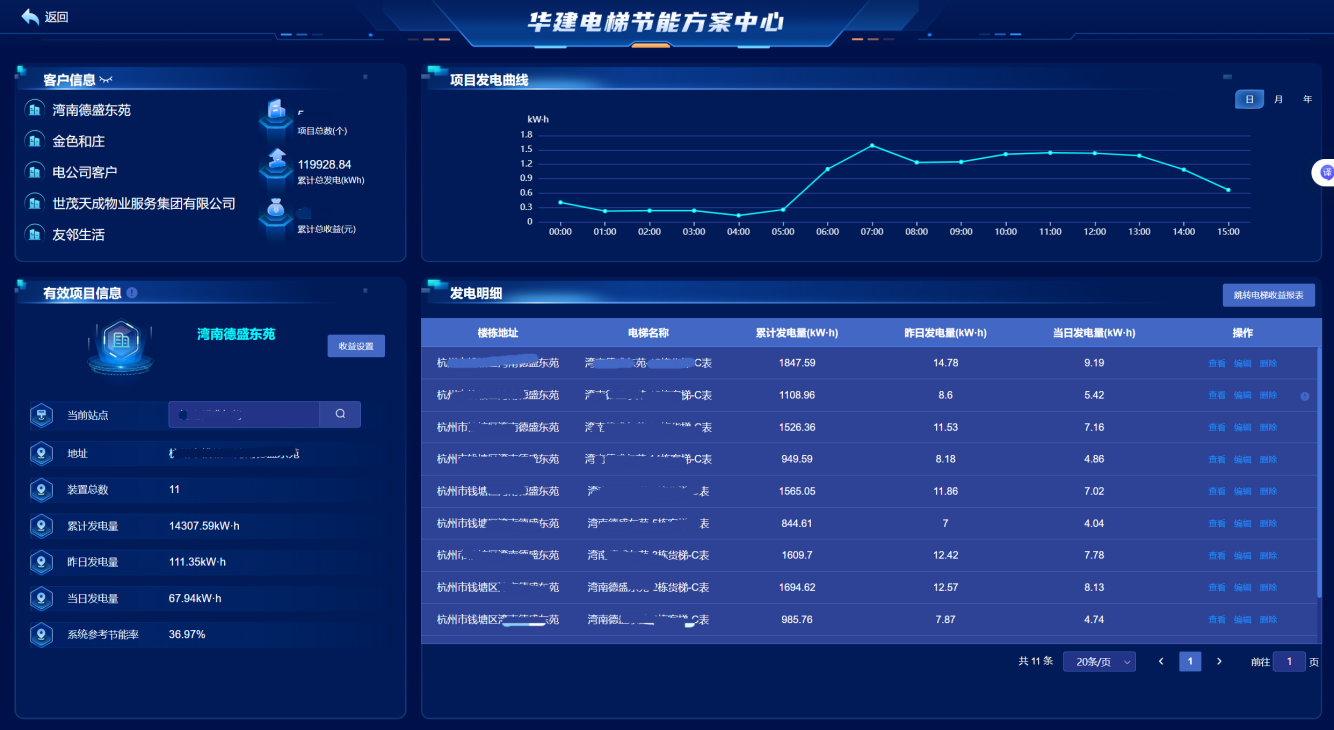Click the 返回 back link

[x=56, y=17]
